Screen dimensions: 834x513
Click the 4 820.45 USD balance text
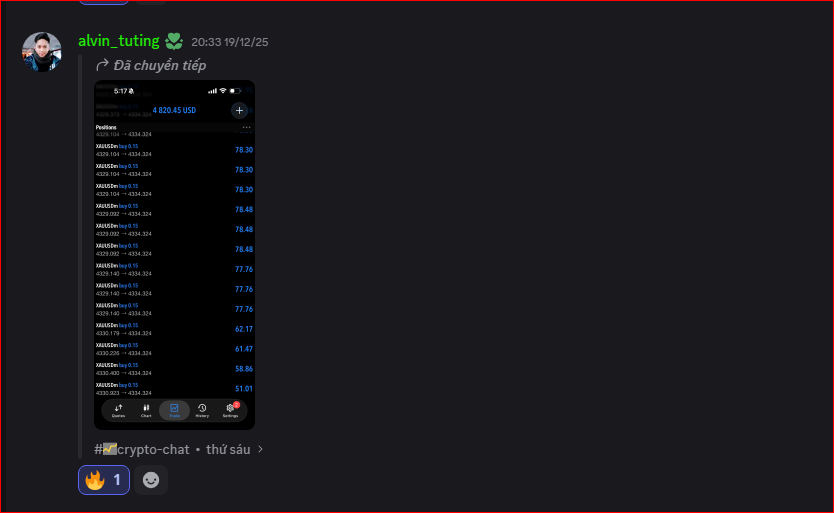[174, 110]
